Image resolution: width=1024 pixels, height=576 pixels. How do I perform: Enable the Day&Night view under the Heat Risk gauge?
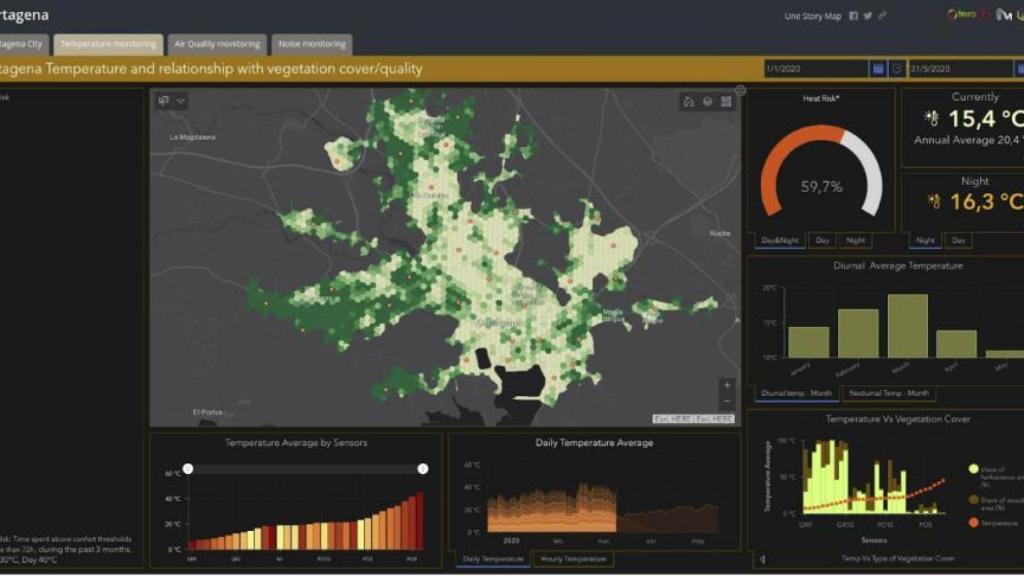pyautogui.click(x=778, y=240)
